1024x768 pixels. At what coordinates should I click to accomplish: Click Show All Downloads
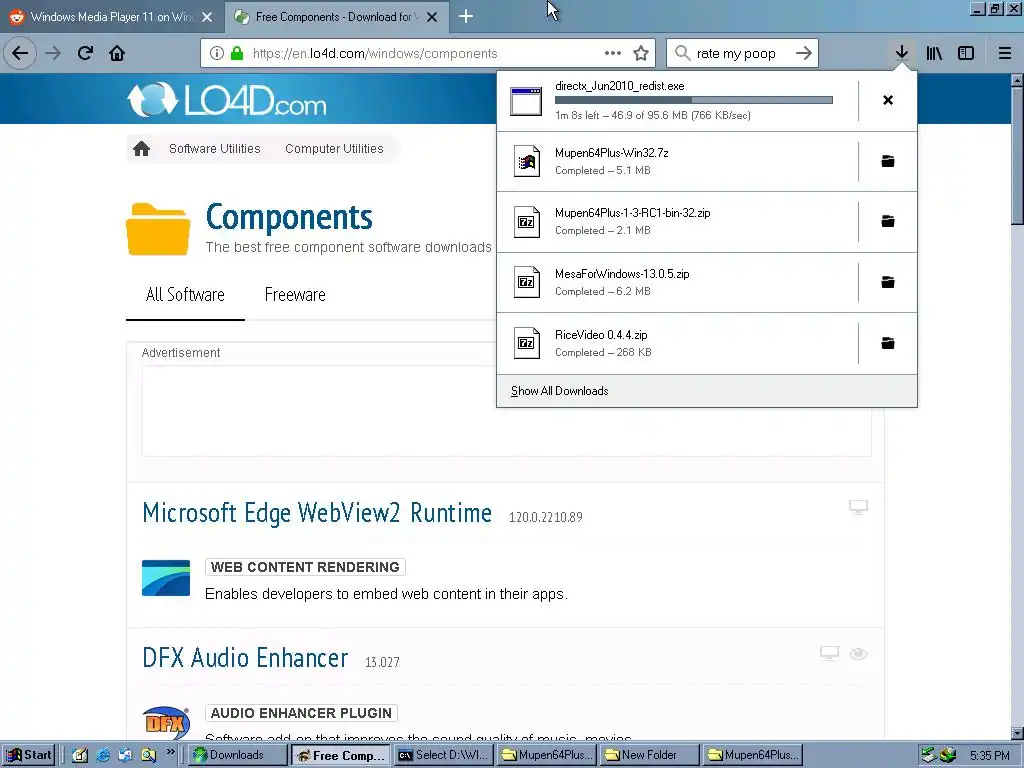[560, 391]
